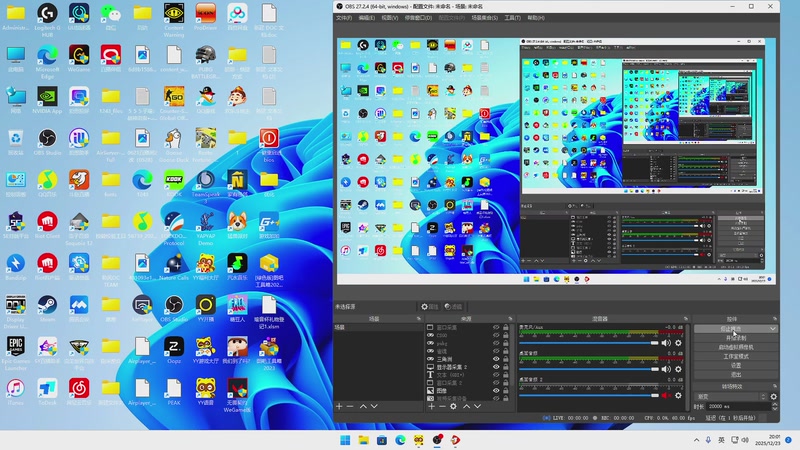Click 麦克风/Aux volume slider
This screenshot has width=800, height=450.
pos(589,343)
